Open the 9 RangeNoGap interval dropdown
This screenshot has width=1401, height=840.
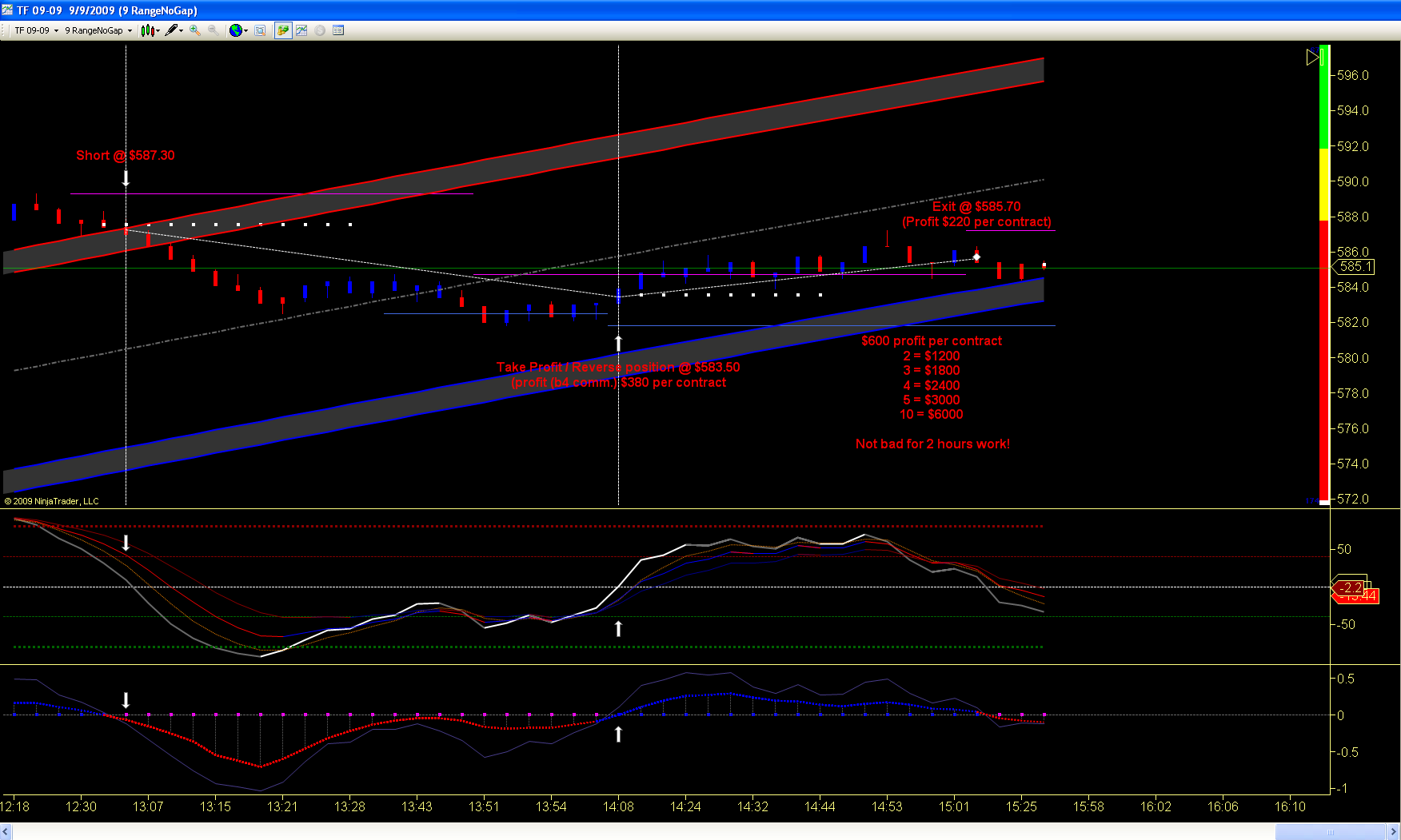98,30
